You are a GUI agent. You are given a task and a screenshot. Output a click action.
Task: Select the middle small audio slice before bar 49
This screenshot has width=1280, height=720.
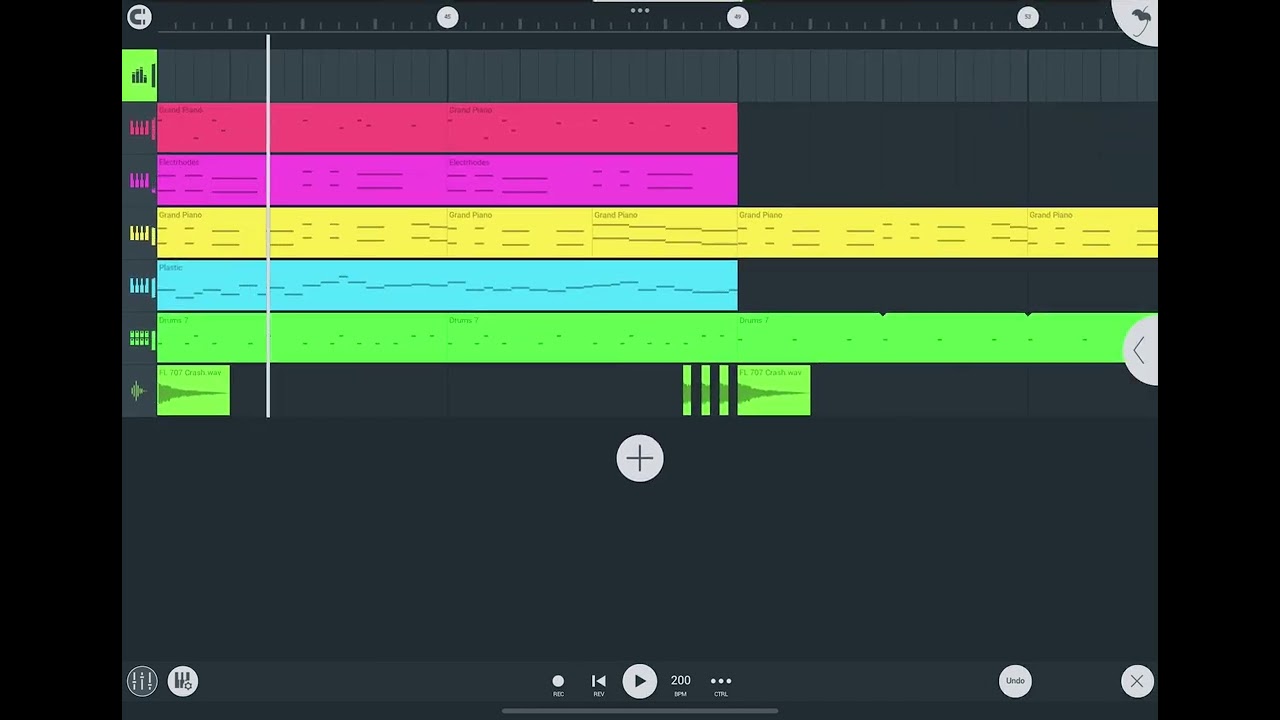point(706,391)
